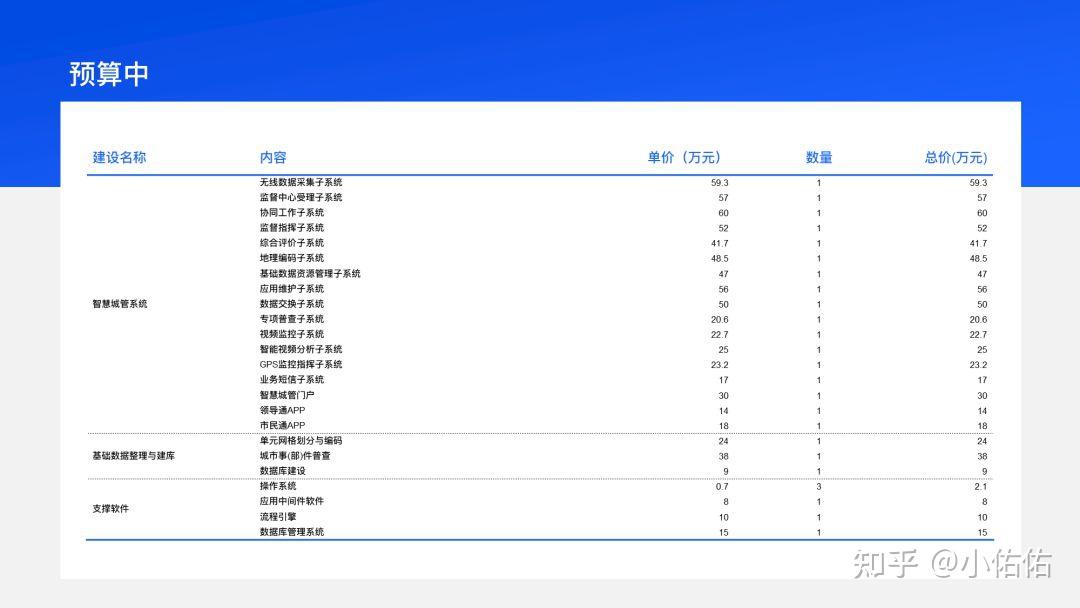The height and width of the screenshot is (608, 1080).
Task: Click the 无线数据采集子系统 row text
Action: pyautogui.click(x=301, y=182)
